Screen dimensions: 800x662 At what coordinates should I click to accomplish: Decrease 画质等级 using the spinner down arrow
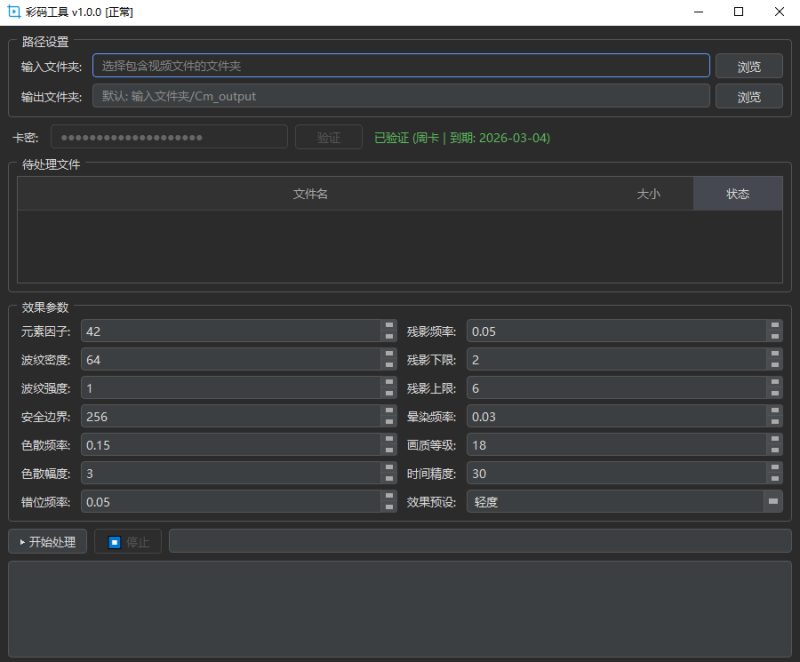pos(773,450)
